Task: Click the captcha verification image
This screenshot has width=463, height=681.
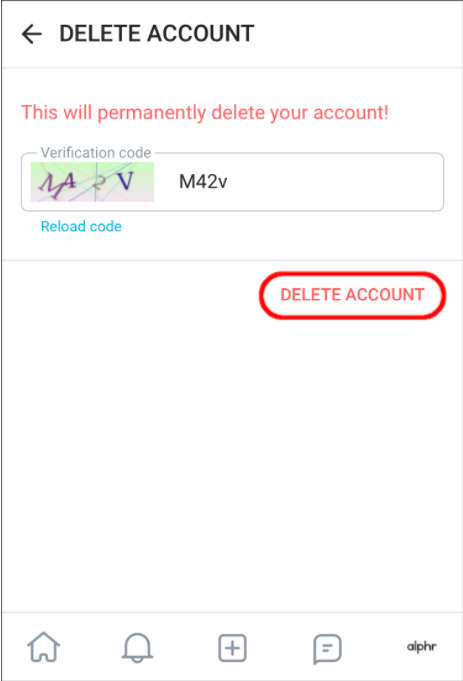Action: point(92,182)
